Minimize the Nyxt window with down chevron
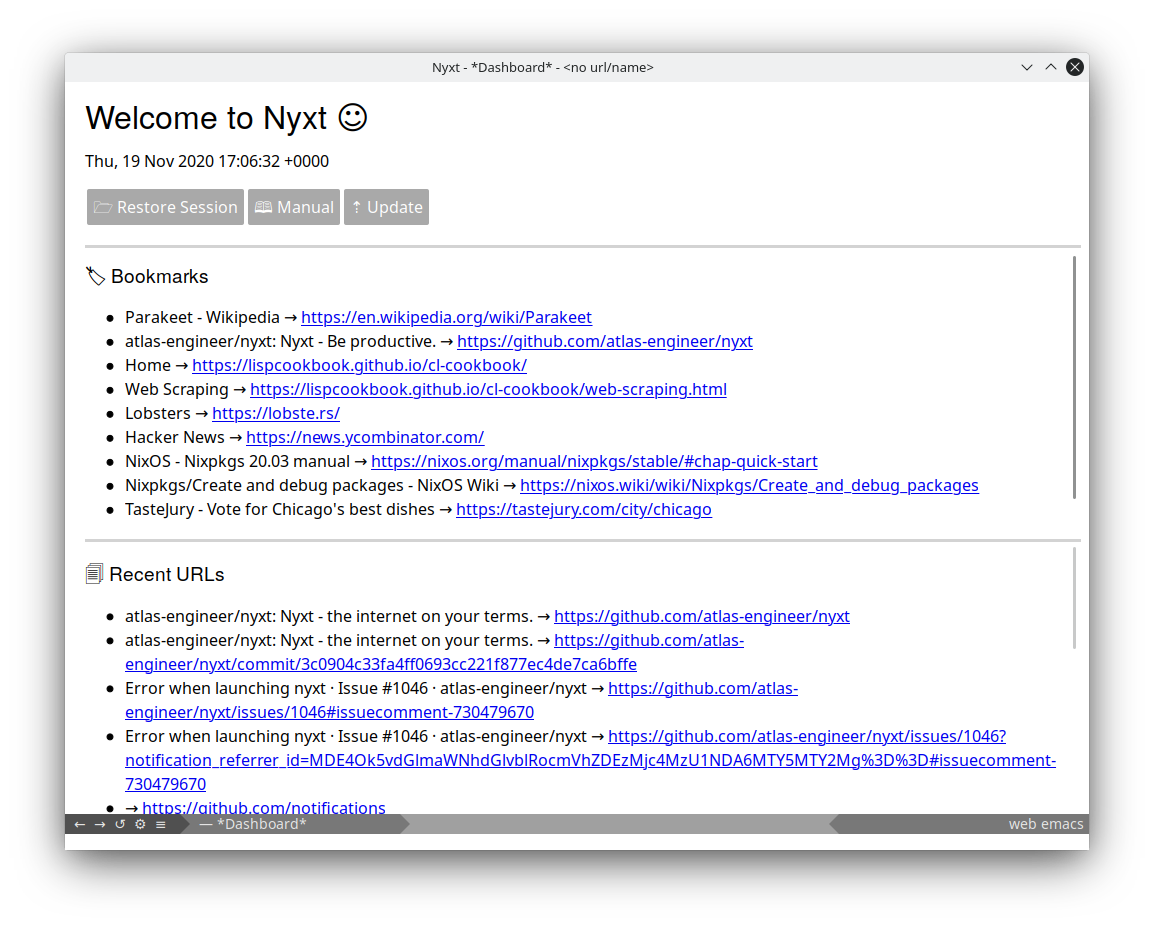1154x927 pixels. pyautogui.click(x=1027, y=68)
